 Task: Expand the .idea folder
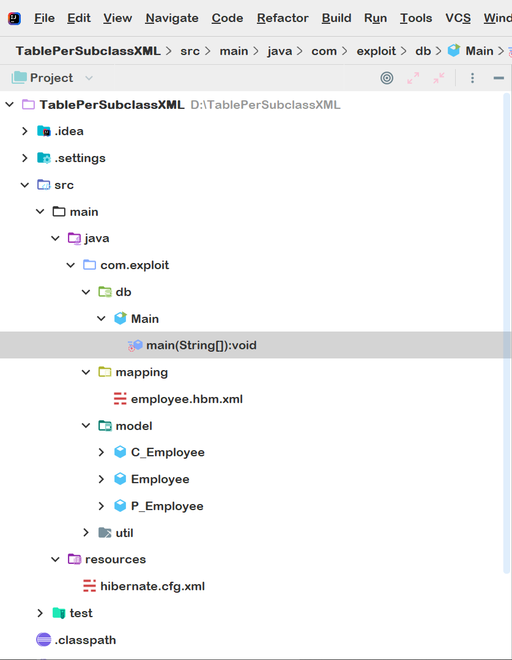[x=25, y=131]
